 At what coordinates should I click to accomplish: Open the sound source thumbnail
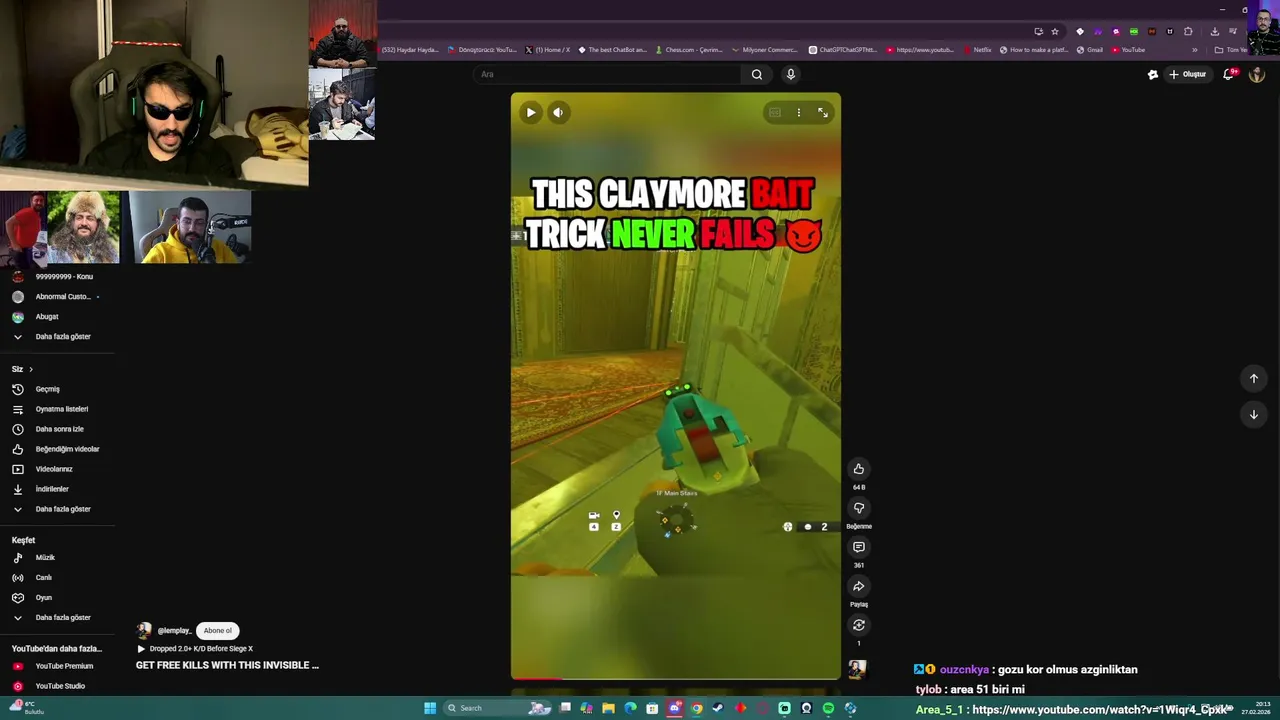pyautogui.click(x=857, y=669)
